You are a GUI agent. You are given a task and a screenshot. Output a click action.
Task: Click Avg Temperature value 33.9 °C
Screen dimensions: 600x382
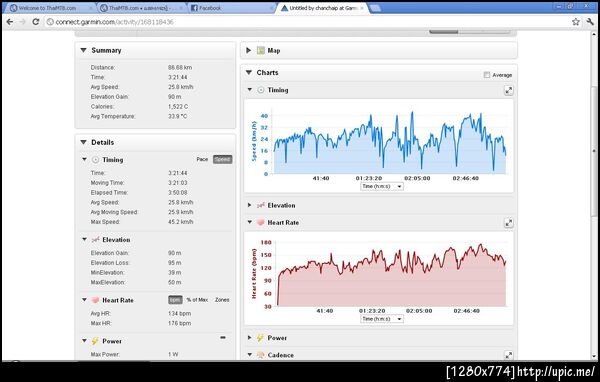(178, 116)
